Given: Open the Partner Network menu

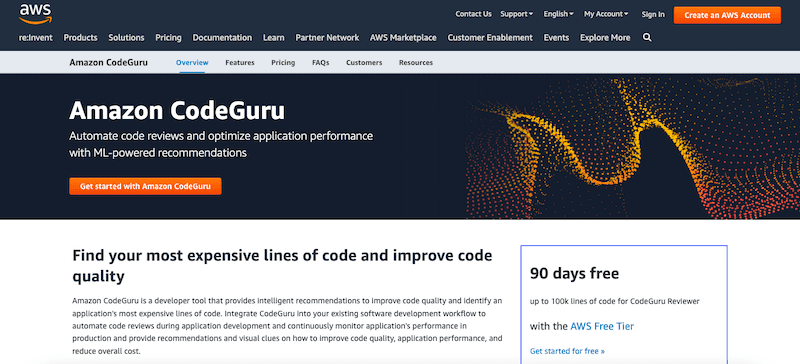Looking at the screenshot, I should (327, 37).
